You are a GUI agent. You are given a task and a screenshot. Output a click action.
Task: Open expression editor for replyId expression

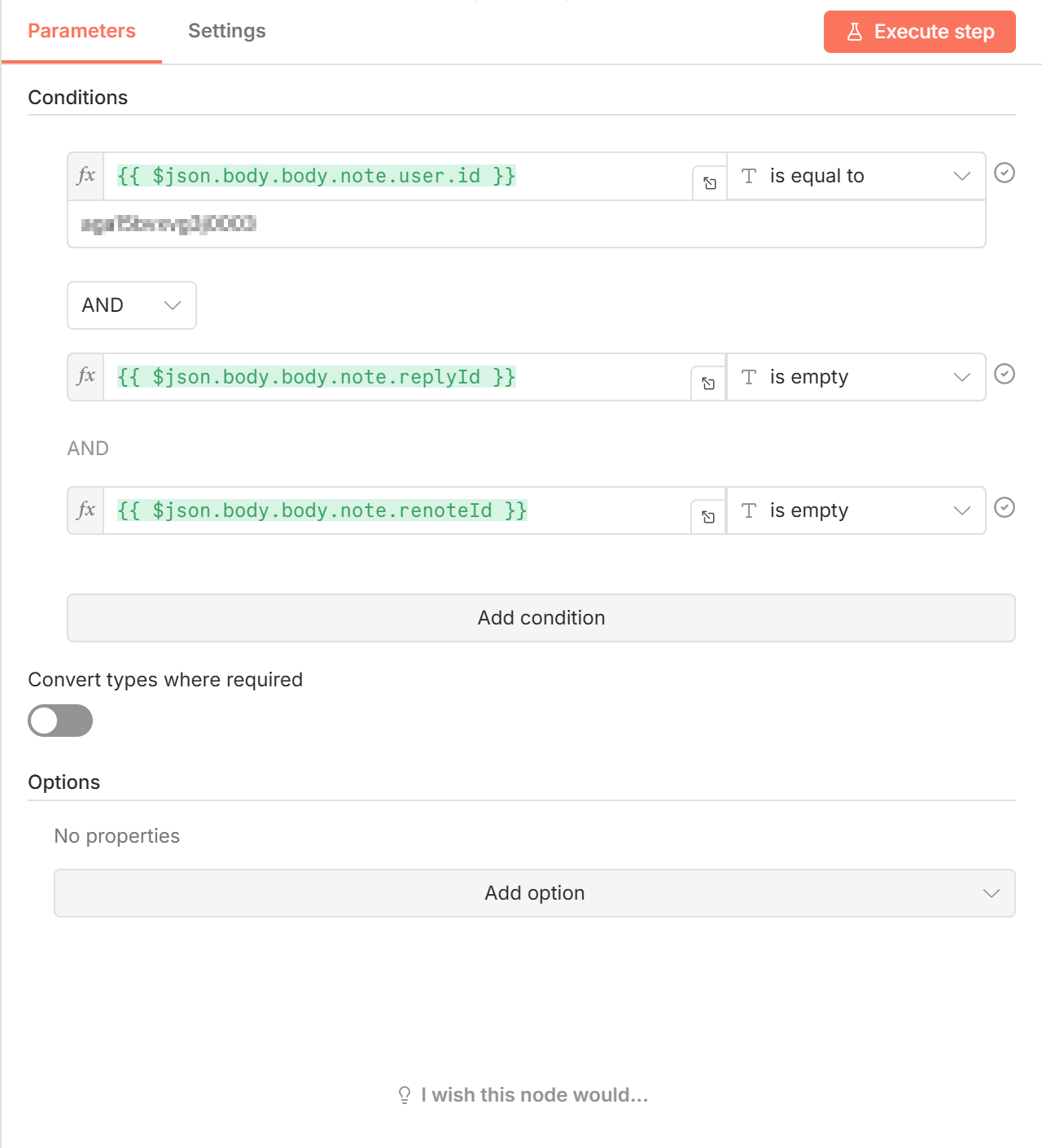708,383
